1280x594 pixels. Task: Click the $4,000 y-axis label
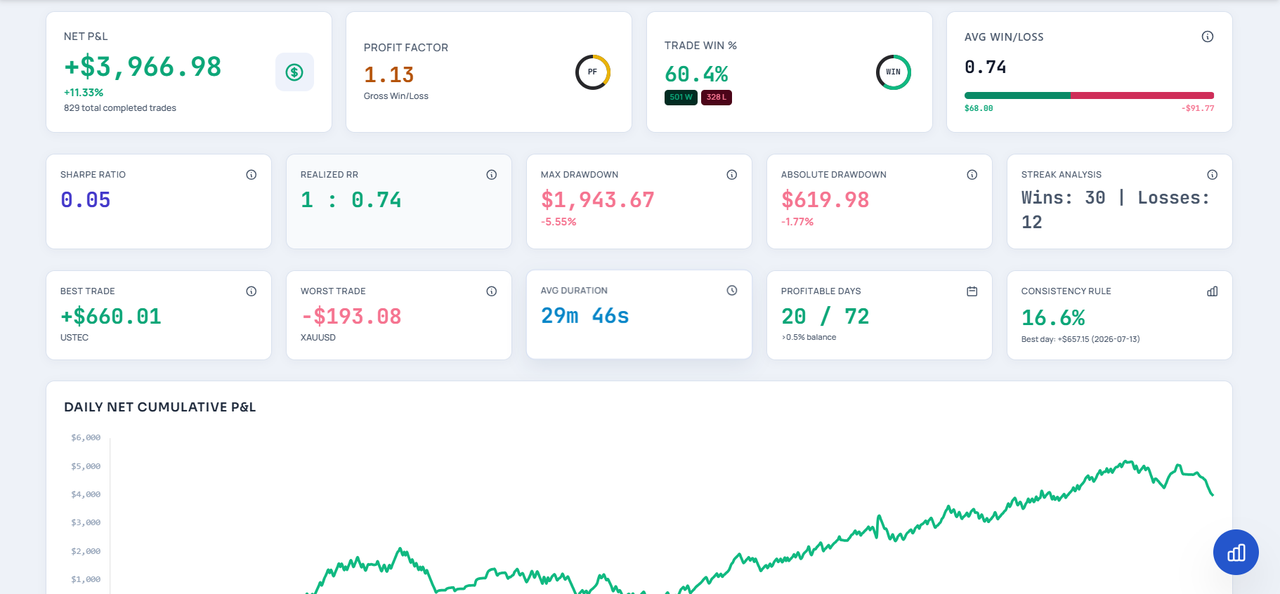(86, 494)
